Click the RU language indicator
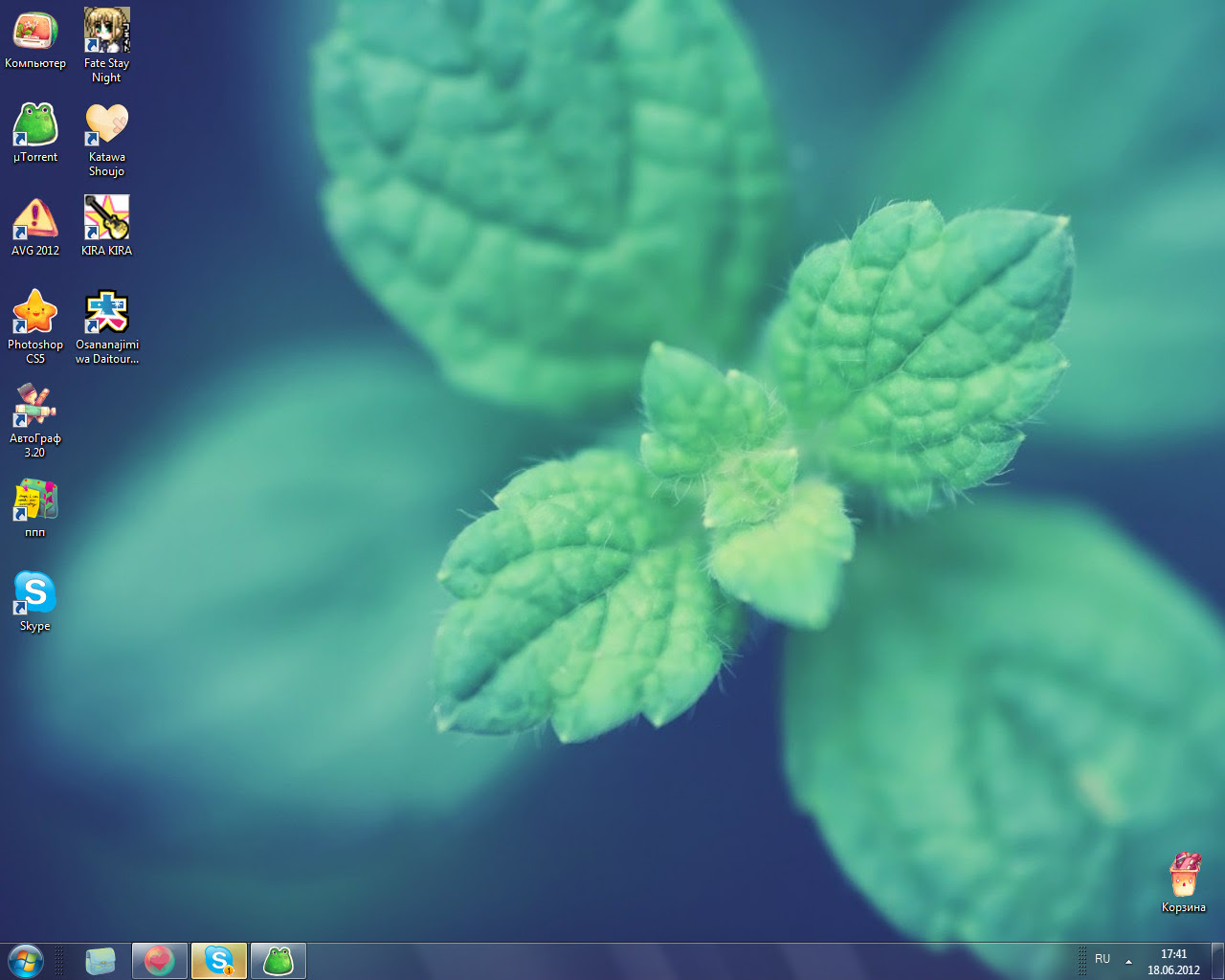The height and width of the screenshot is (980, 1225). tap(1102, 959)
